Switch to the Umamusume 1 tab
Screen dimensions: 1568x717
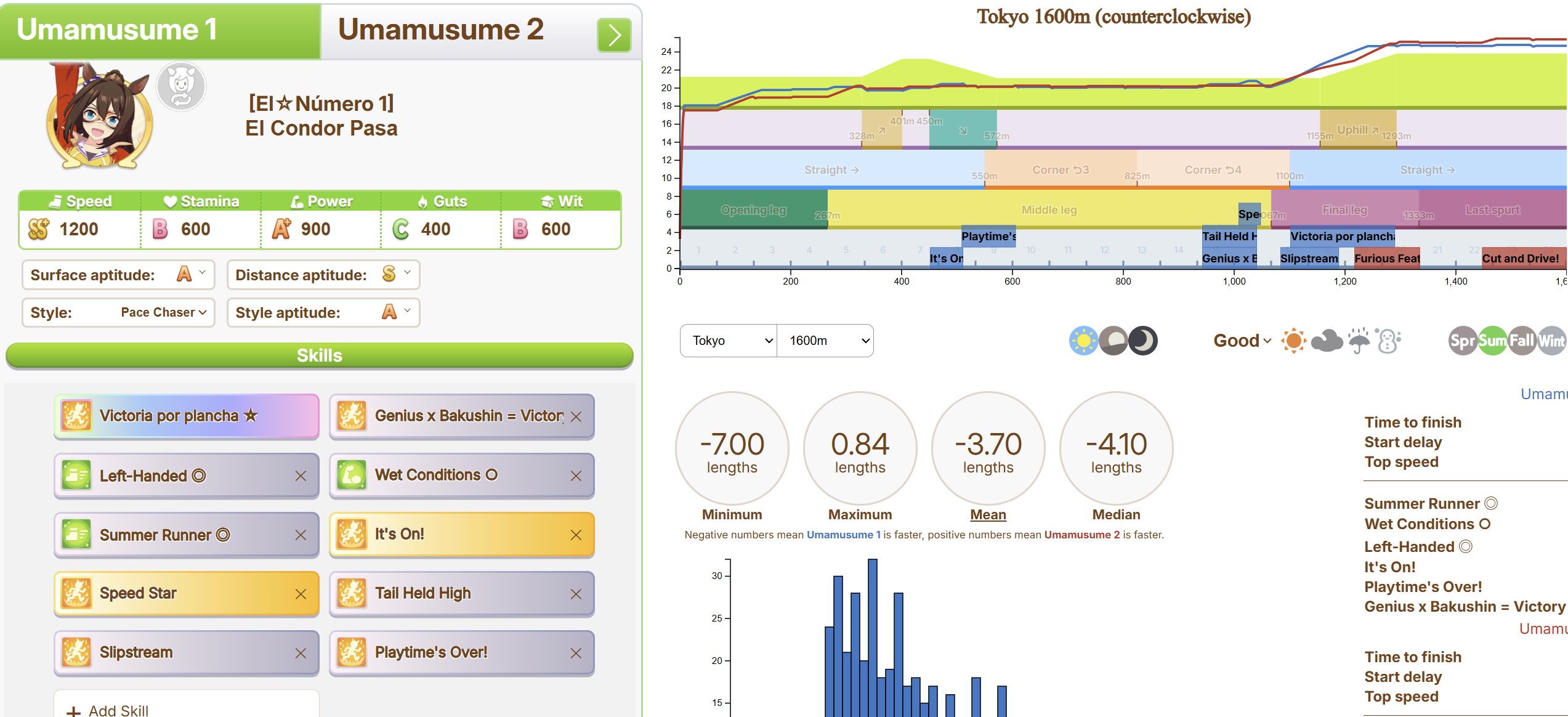click(117, 30)
